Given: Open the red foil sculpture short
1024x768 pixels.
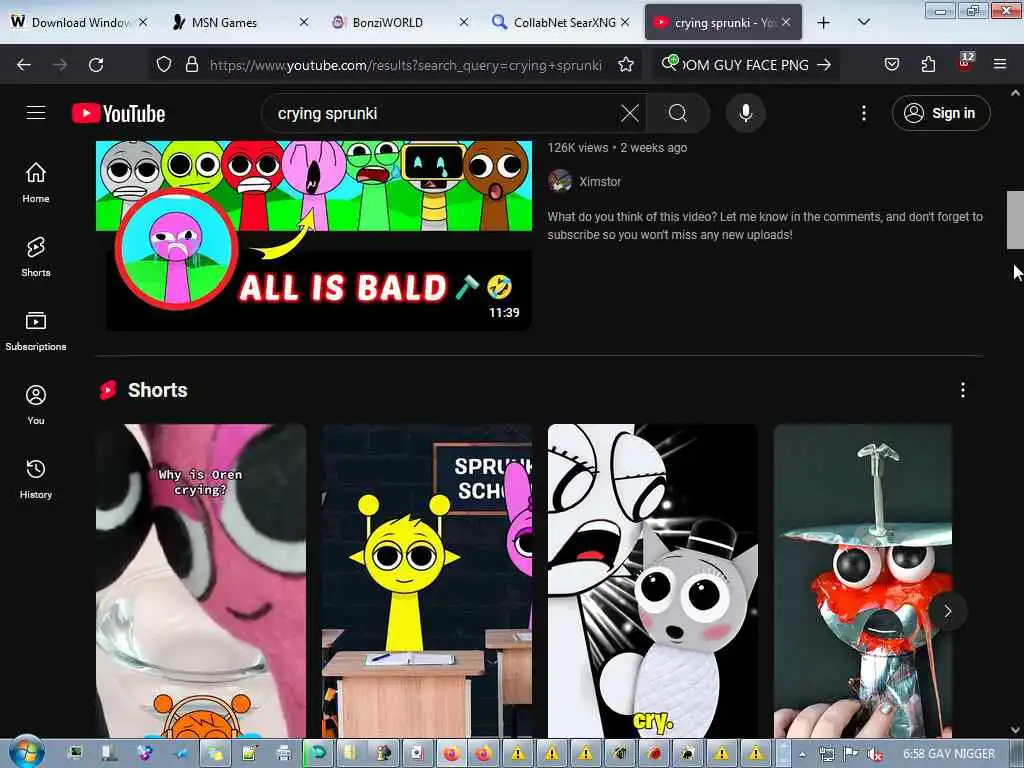Looking at the screenshot, I should point(863,581).
